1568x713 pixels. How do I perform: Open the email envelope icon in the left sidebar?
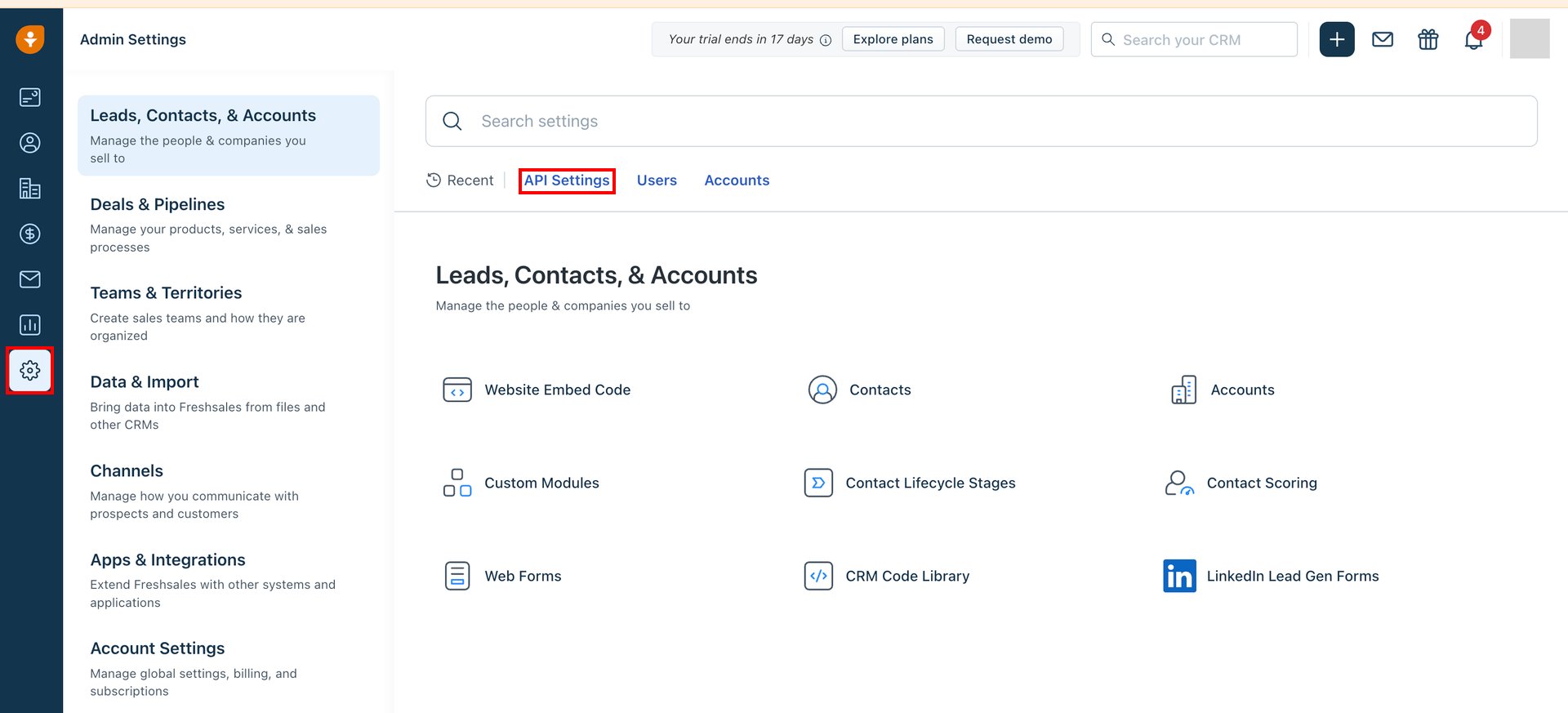30,279
